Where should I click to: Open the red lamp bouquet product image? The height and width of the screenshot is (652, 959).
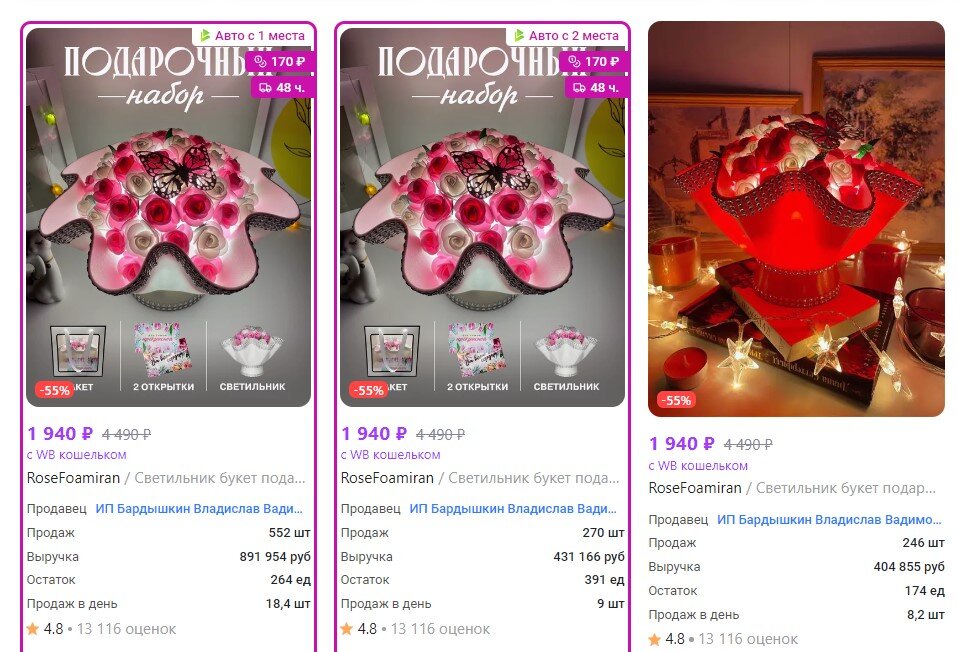coord(796,219)
